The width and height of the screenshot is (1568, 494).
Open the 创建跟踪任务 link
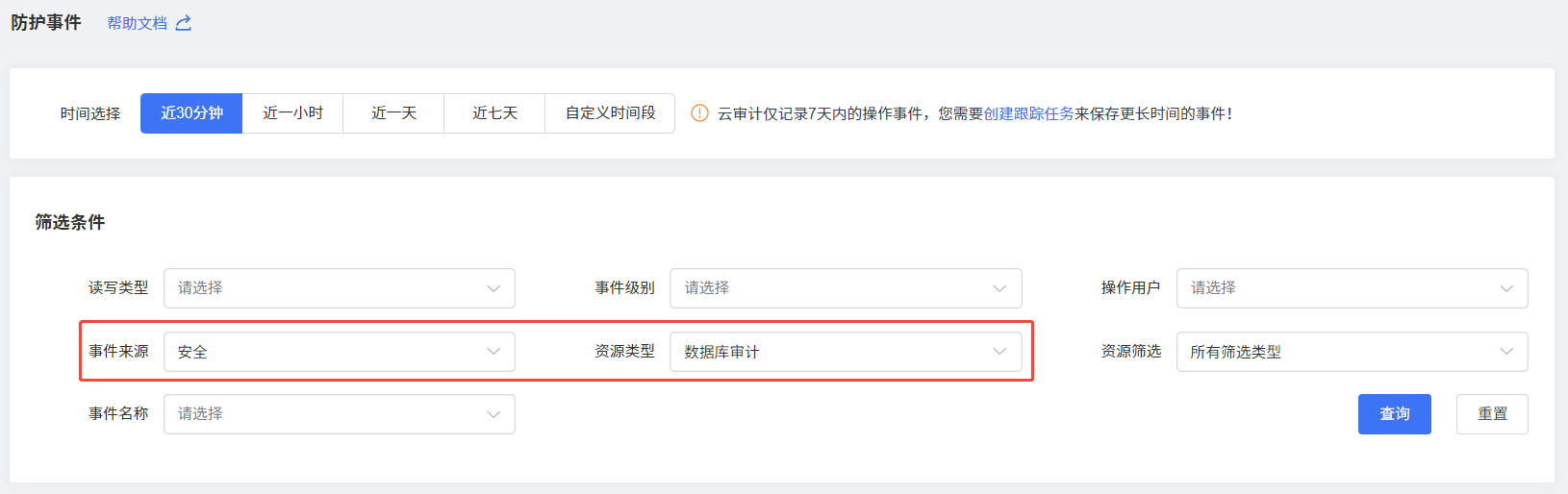pyautogui.click(x=1028, y=113)
